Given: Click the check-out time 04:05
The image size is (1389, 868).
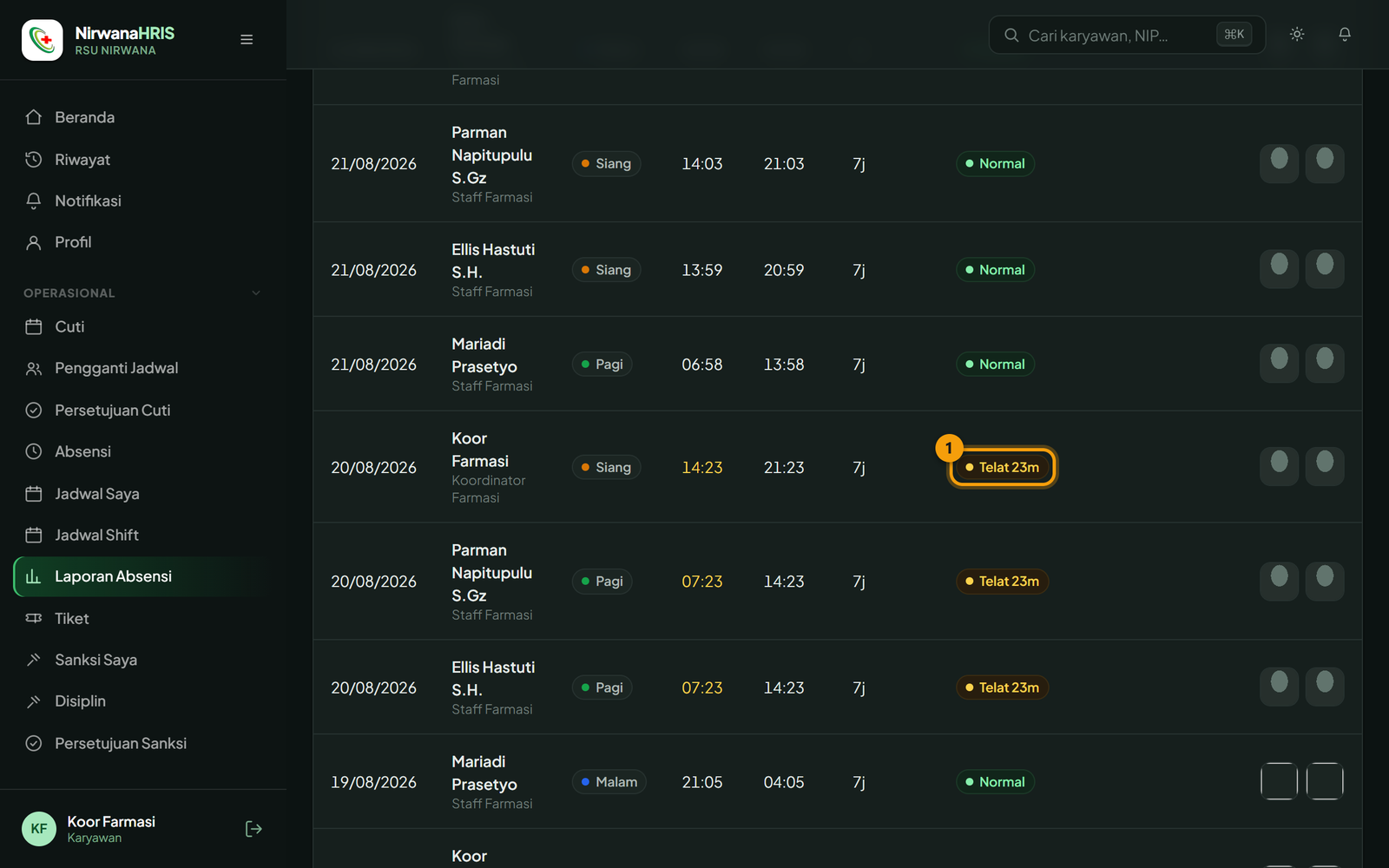Looking at the screenshot, I should pyautogui.click(x=784, y=782).
